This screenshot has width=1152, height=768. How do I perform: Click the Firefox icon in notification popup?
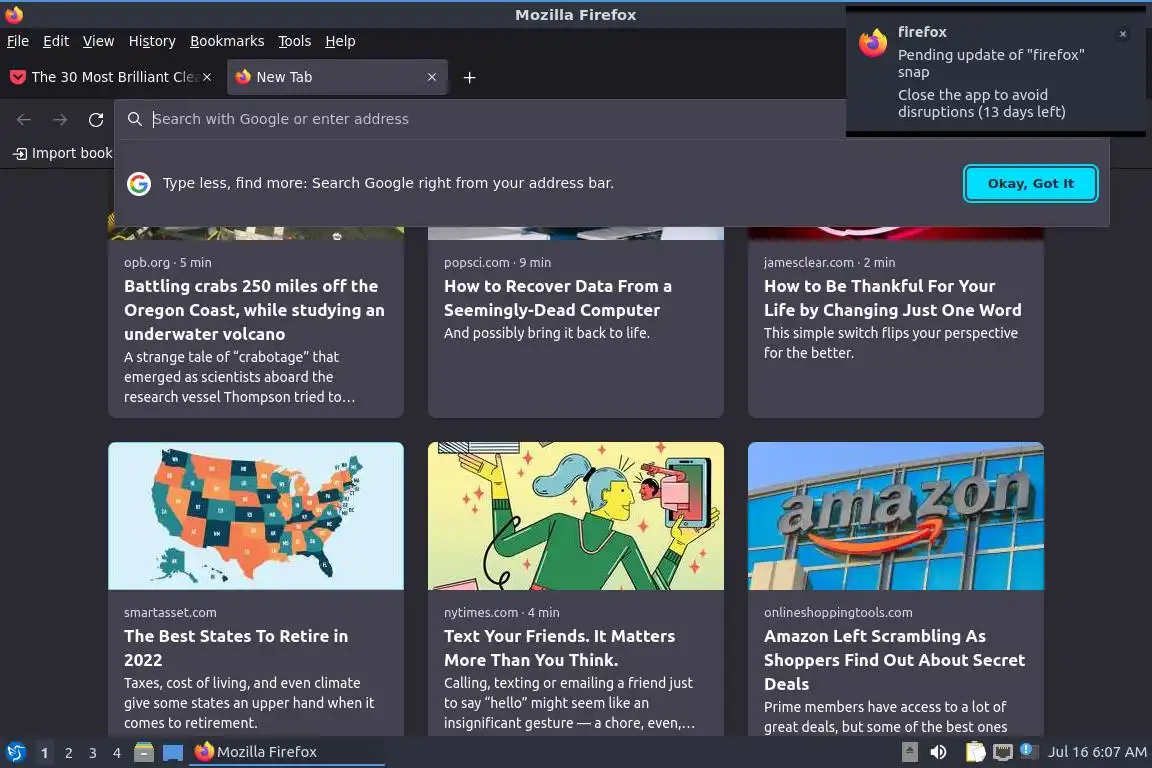coord(873,43)
